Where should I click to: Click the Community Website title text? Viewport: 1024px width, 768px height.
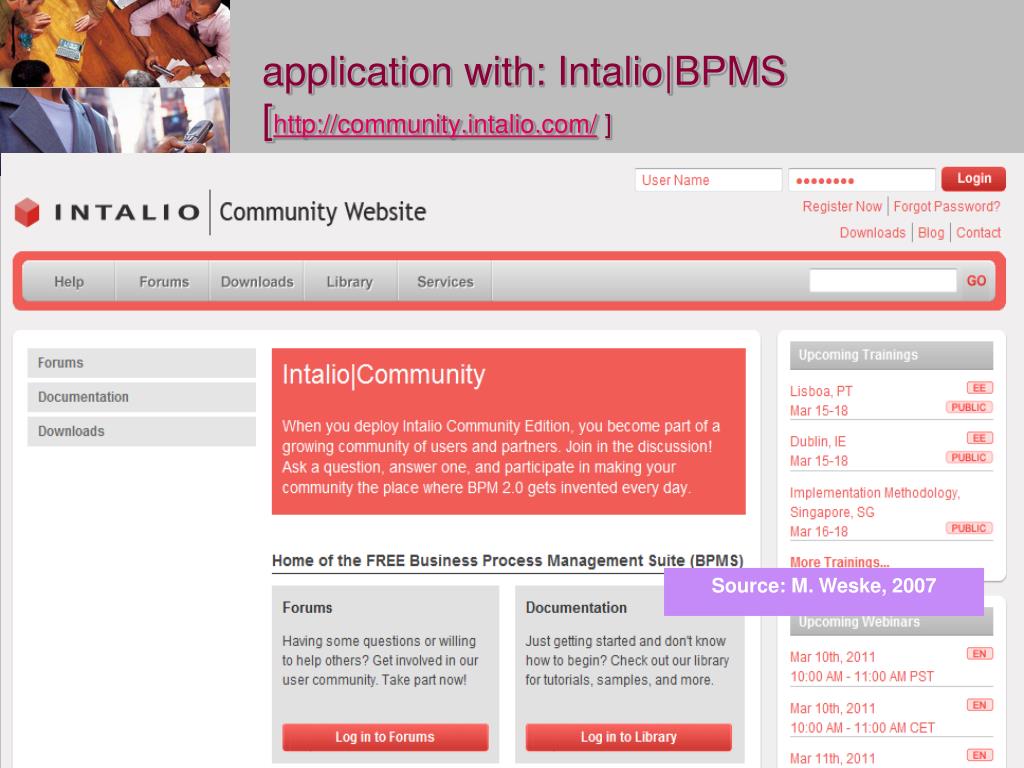coord(323,212)
